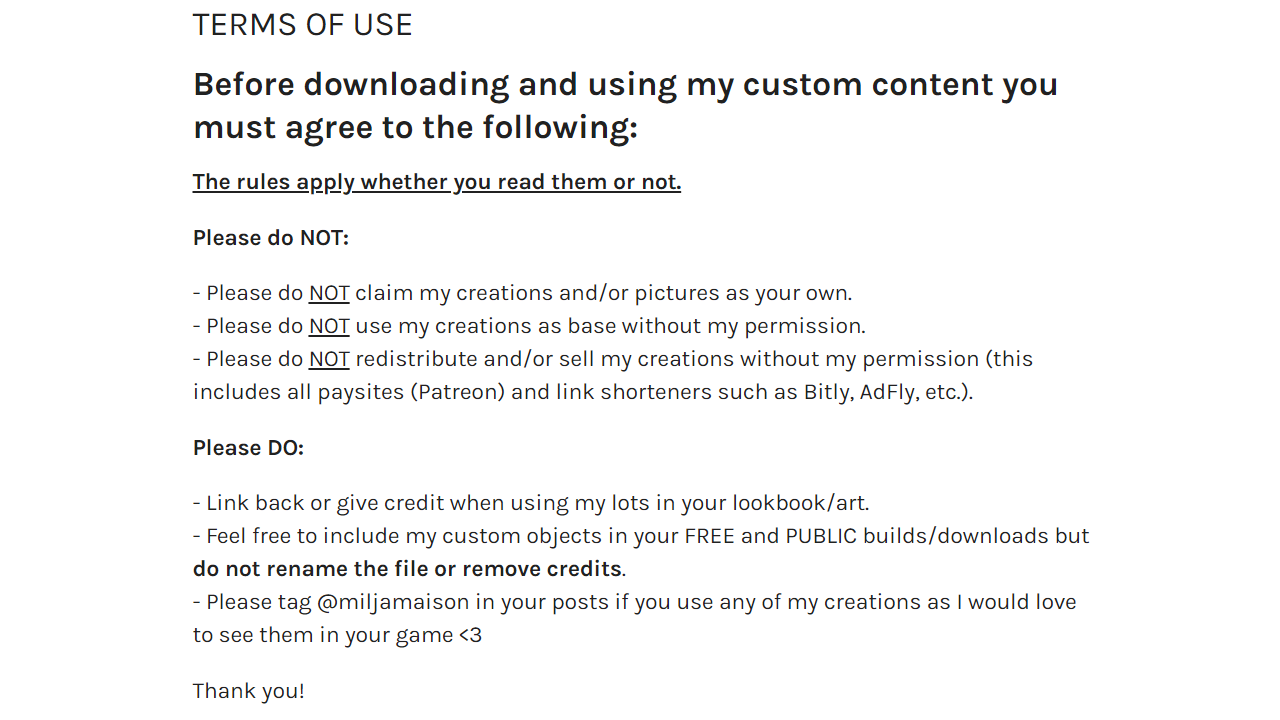Click the word Patreon in parentheses
1280x720 pixels.
457,392
